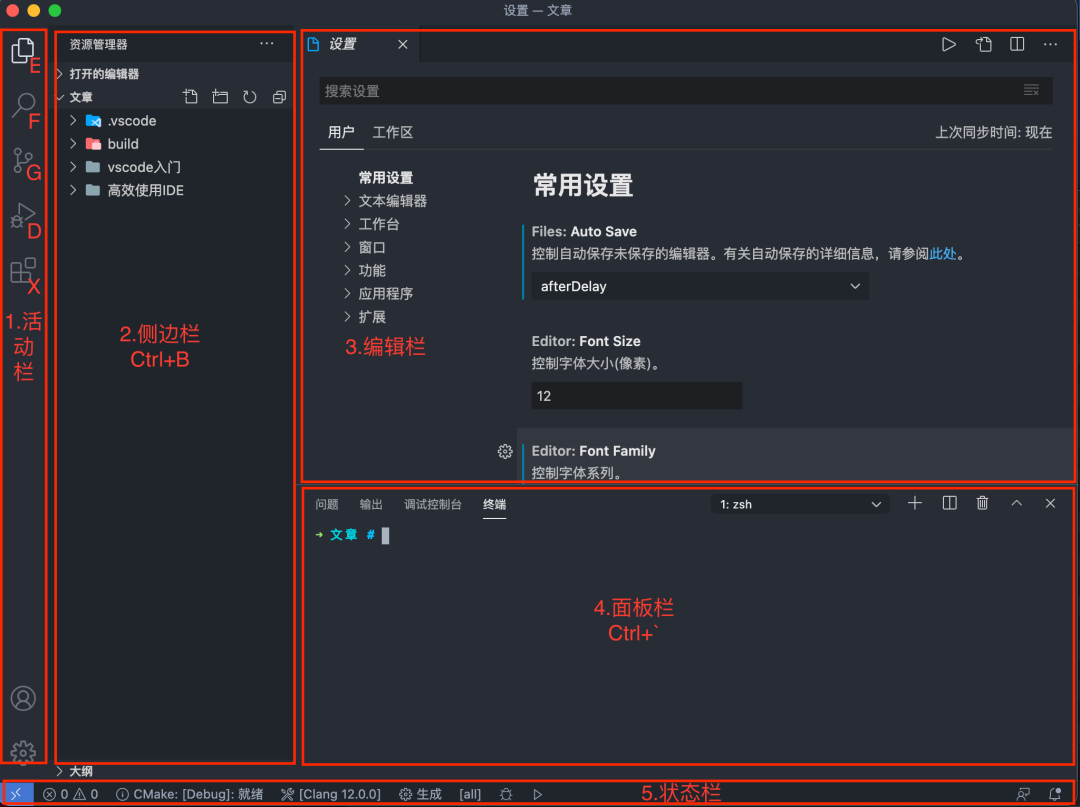Split the editor to the right
This screenshot has width=1080, height=807.
point(1017,44)
